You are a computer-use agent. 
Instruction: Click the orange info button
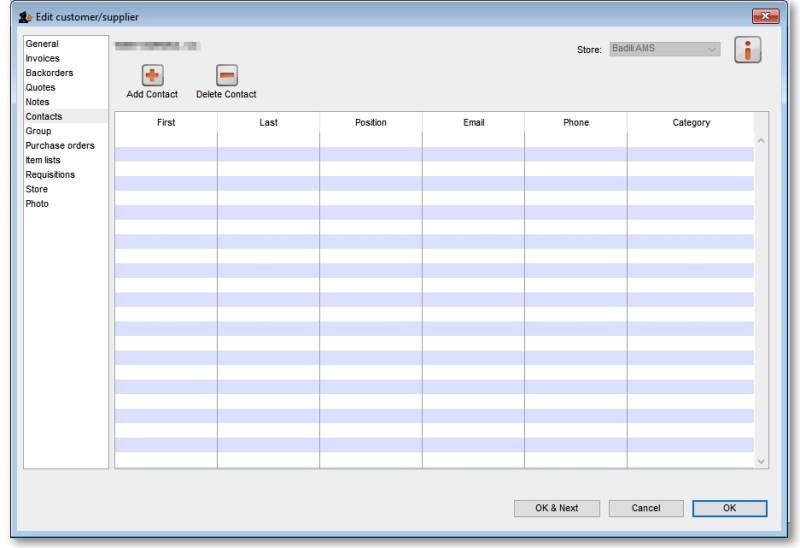pyautogui.click(x=748, y=50)
